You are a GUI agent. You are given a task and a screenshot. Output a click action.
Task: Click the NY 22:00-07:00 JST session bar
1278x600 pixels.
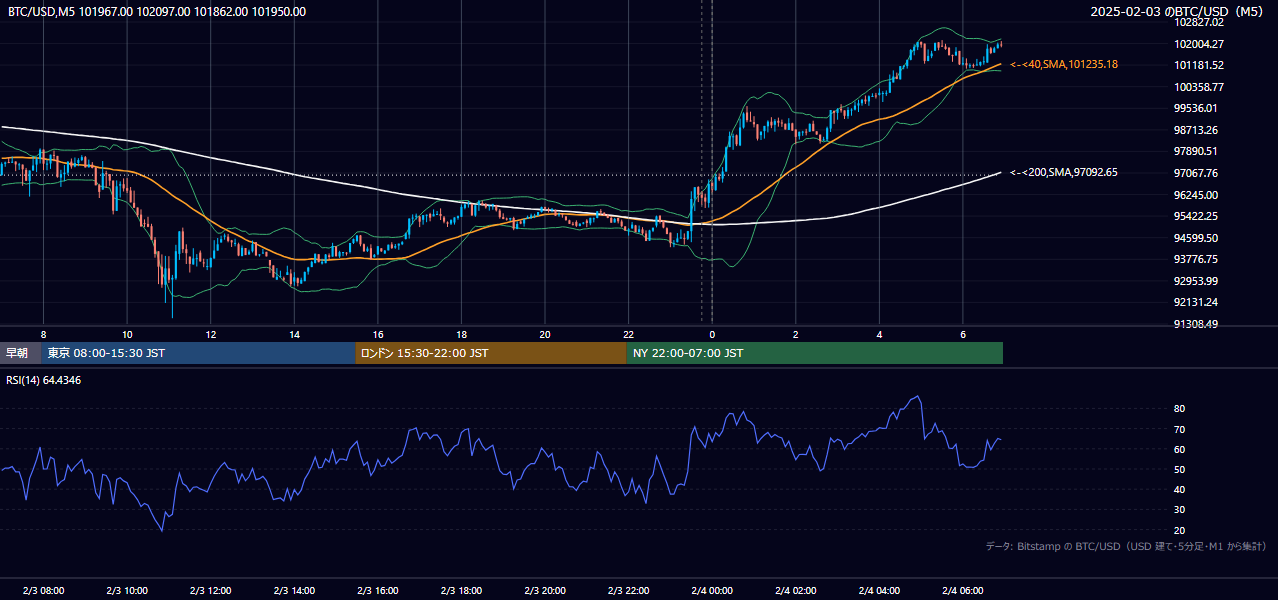[x=815, y=353]
